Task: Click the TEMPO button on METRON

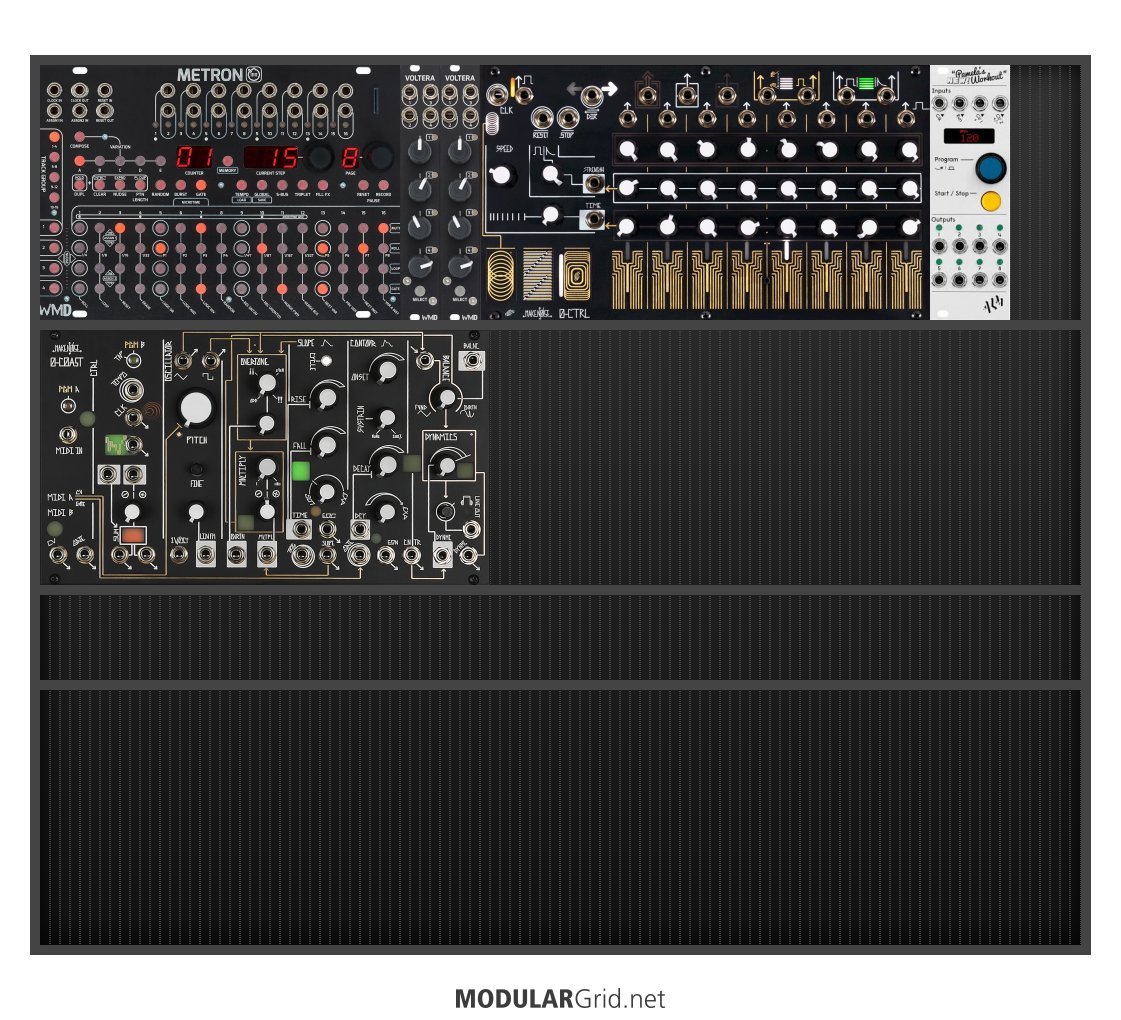Action: point(242,185)
